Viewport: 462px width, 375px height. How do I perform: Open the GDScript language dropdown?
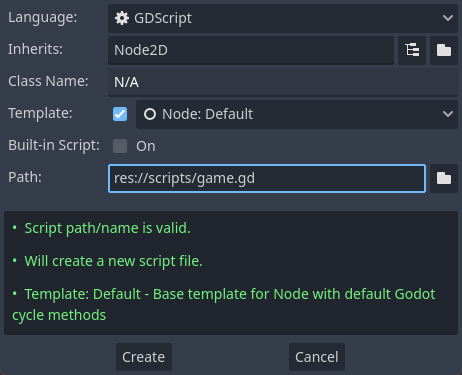click(283, 18)
